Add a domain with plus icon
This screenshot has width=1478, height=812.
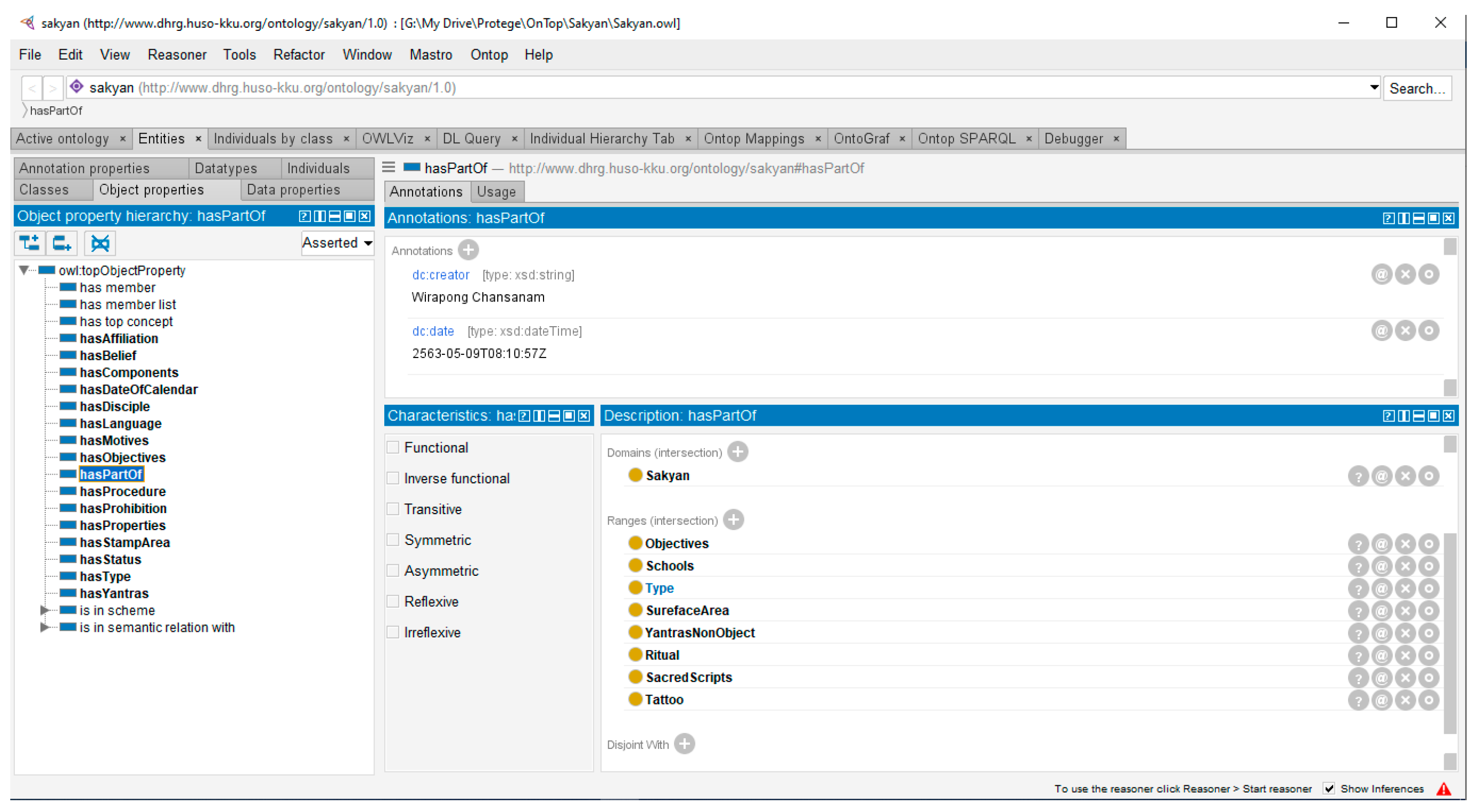737,452
